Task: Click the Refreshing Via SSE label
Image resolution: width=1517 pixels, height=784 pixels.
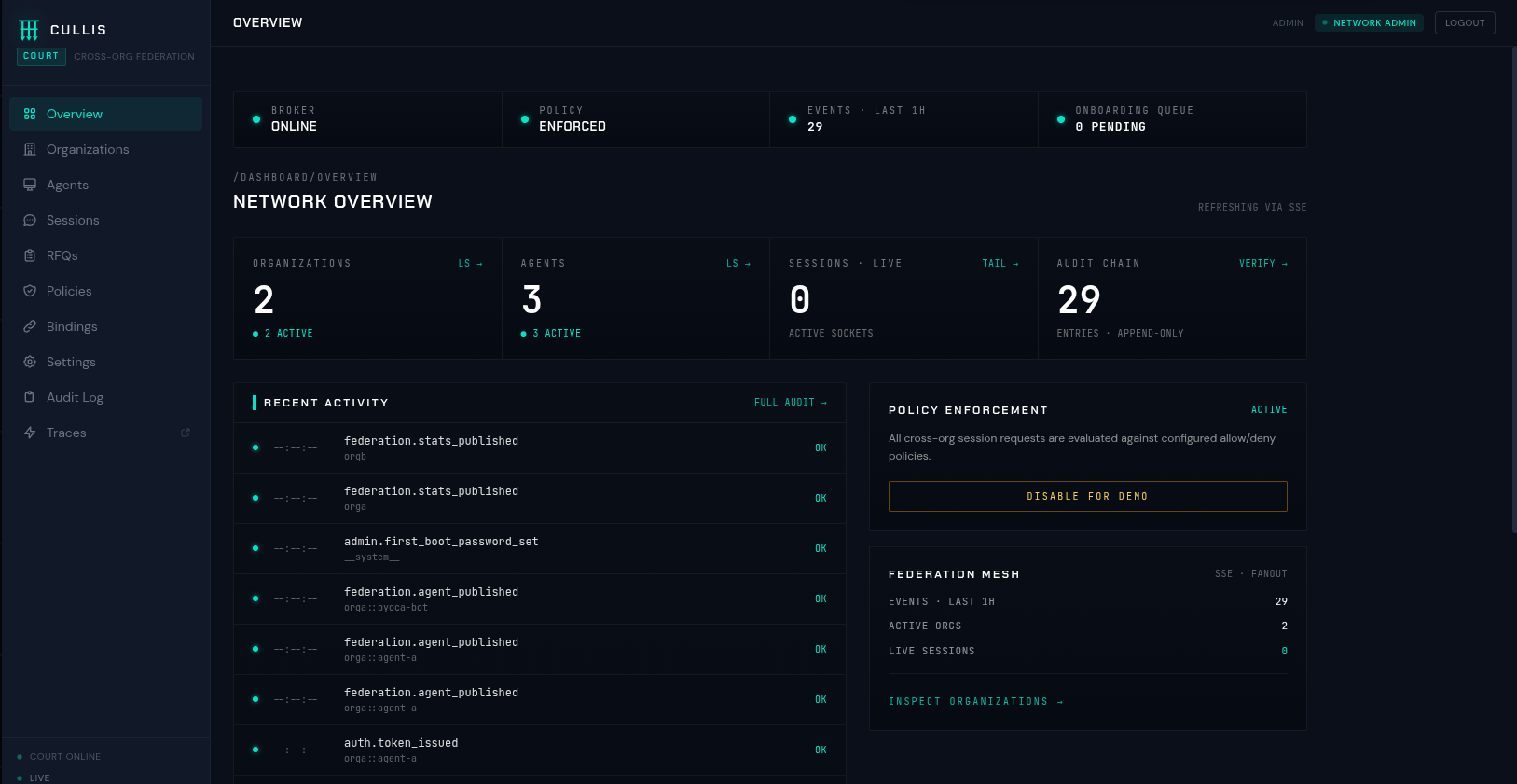Action: 1252,207
